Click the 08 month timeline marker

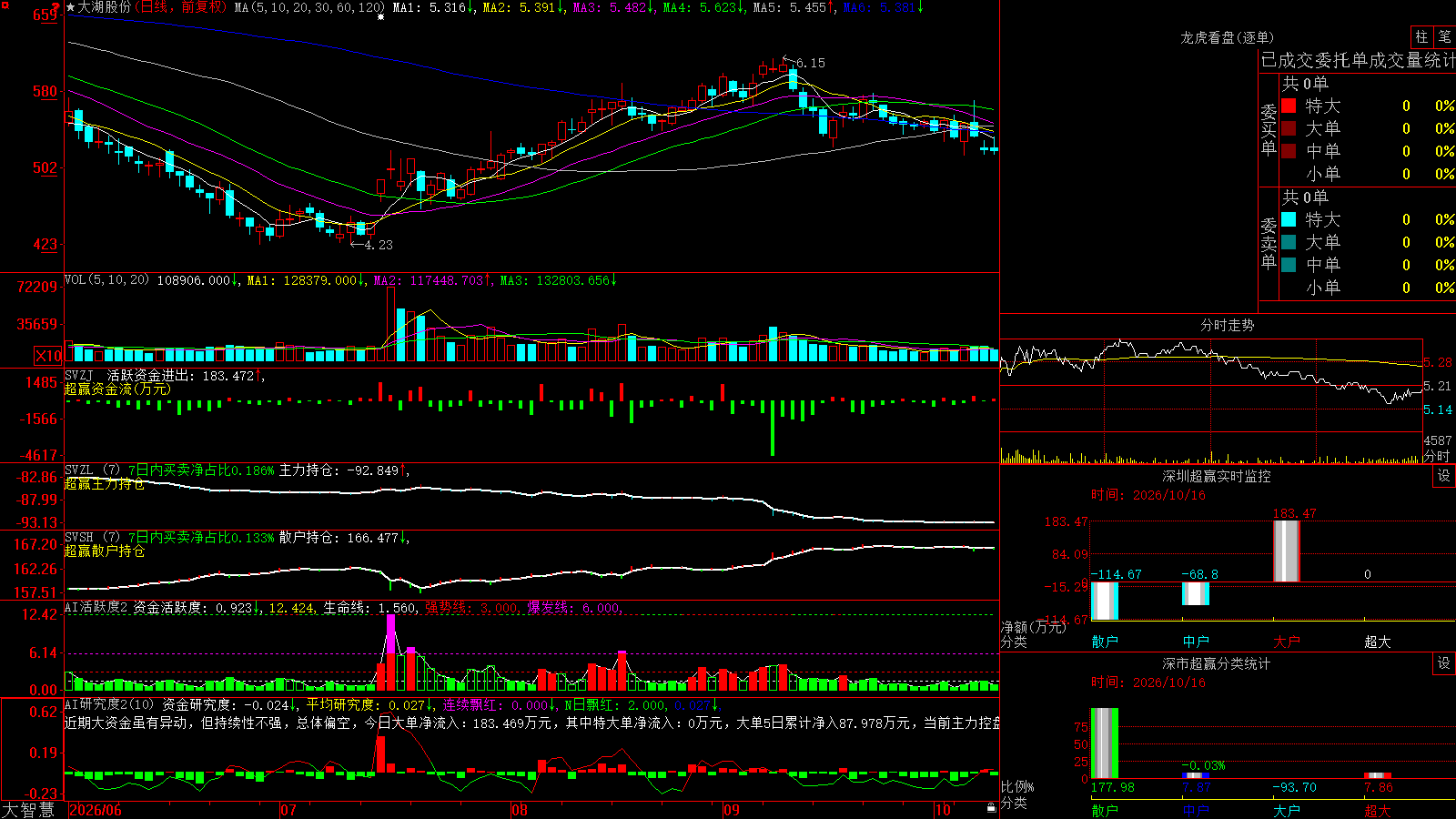point(520,810)
